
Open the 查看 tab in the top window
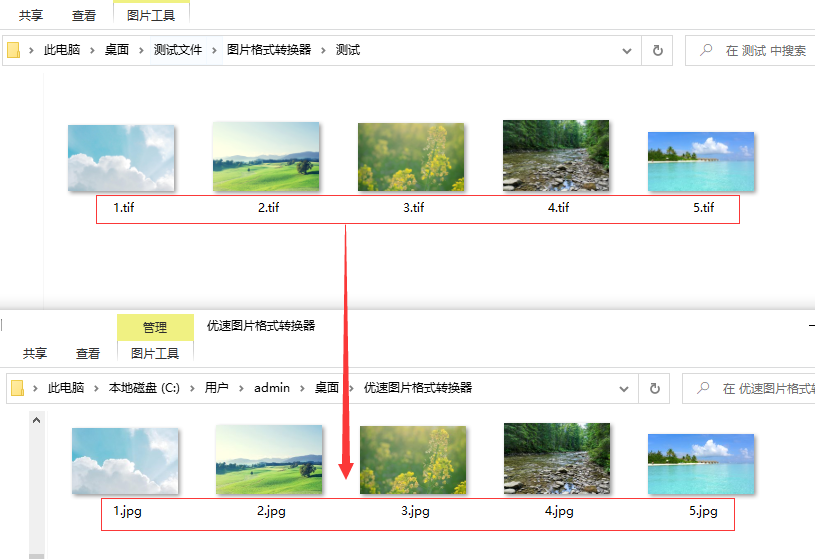click(84, 16)
